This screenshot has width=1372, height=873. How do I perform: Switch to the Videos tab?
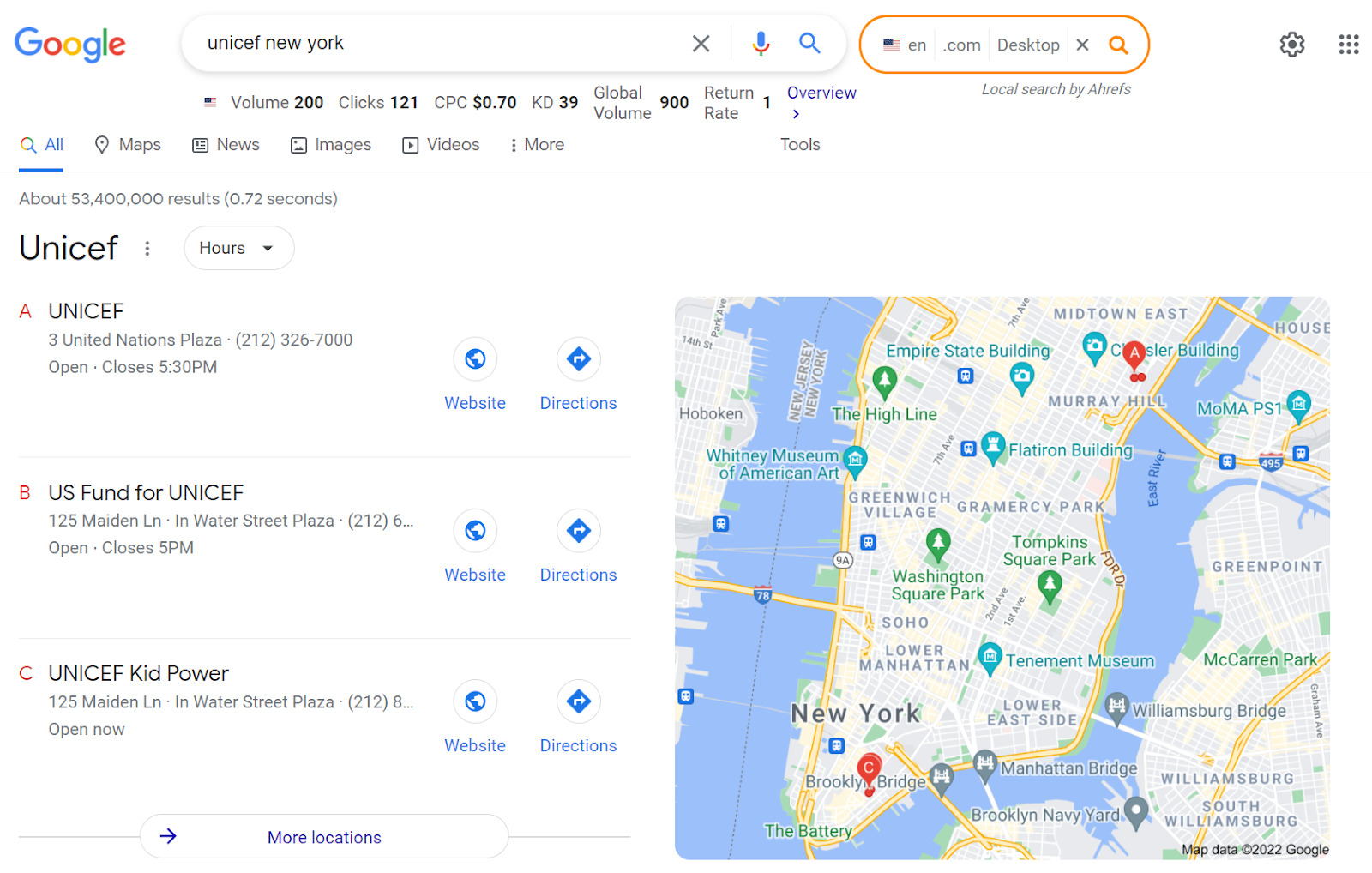tap(441, 145)
